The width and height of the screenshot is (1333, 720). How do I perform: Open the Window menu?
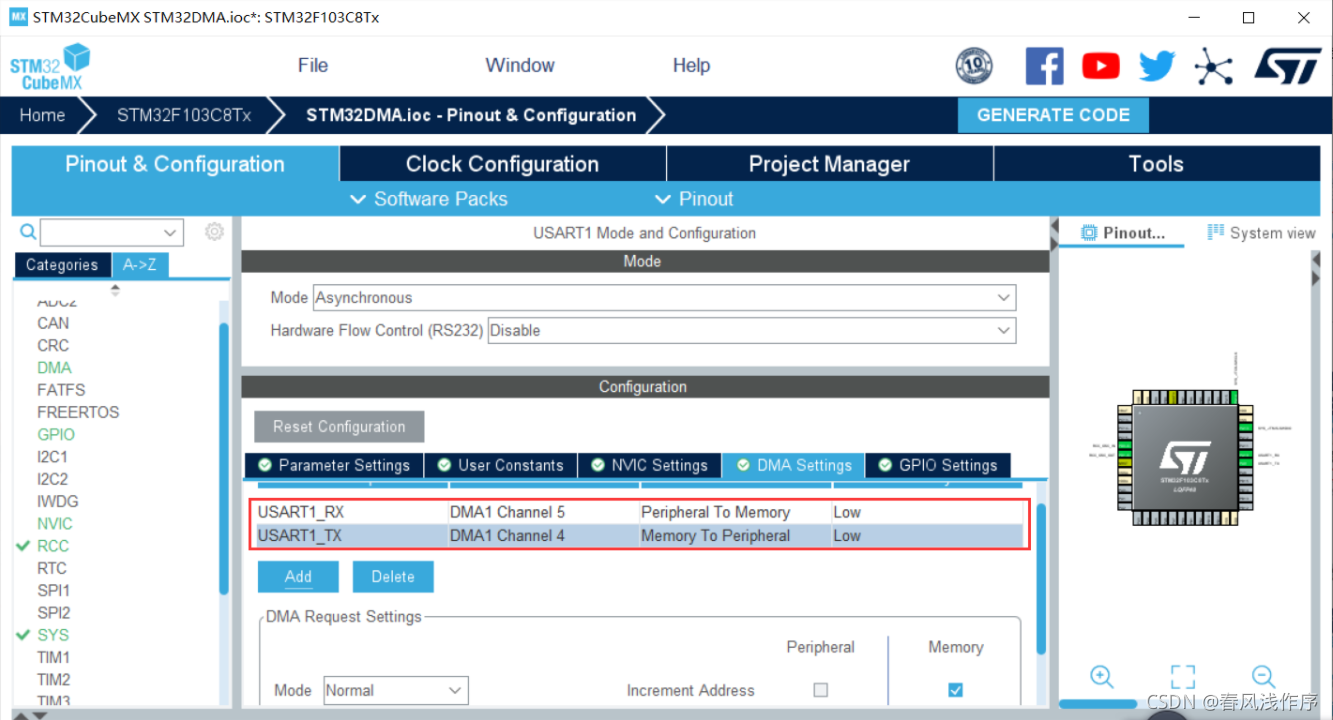coord(520,65)
